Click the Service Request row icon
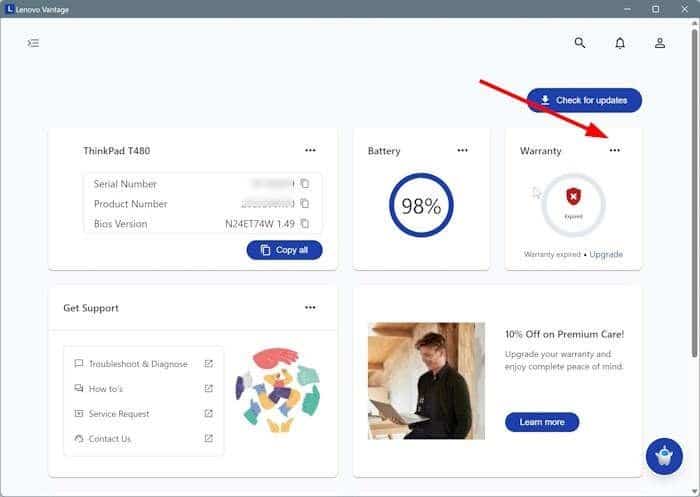 [x=79, y=413]
